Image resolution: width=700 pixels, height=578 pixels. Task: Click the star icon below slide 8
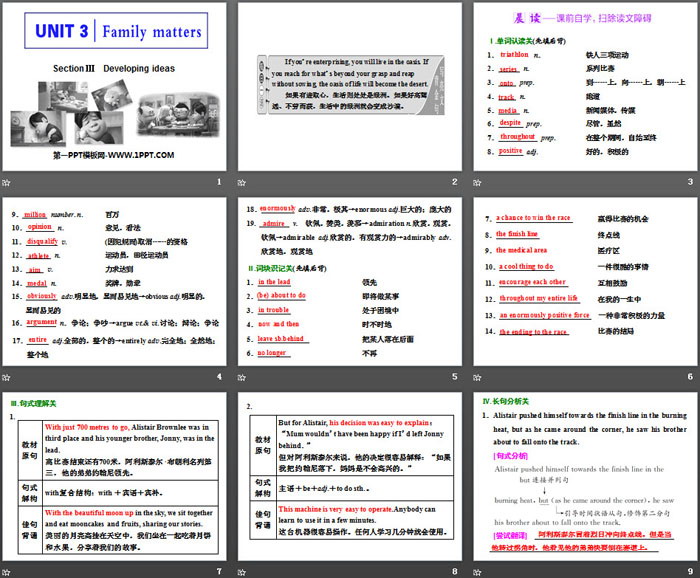point(243,571)
